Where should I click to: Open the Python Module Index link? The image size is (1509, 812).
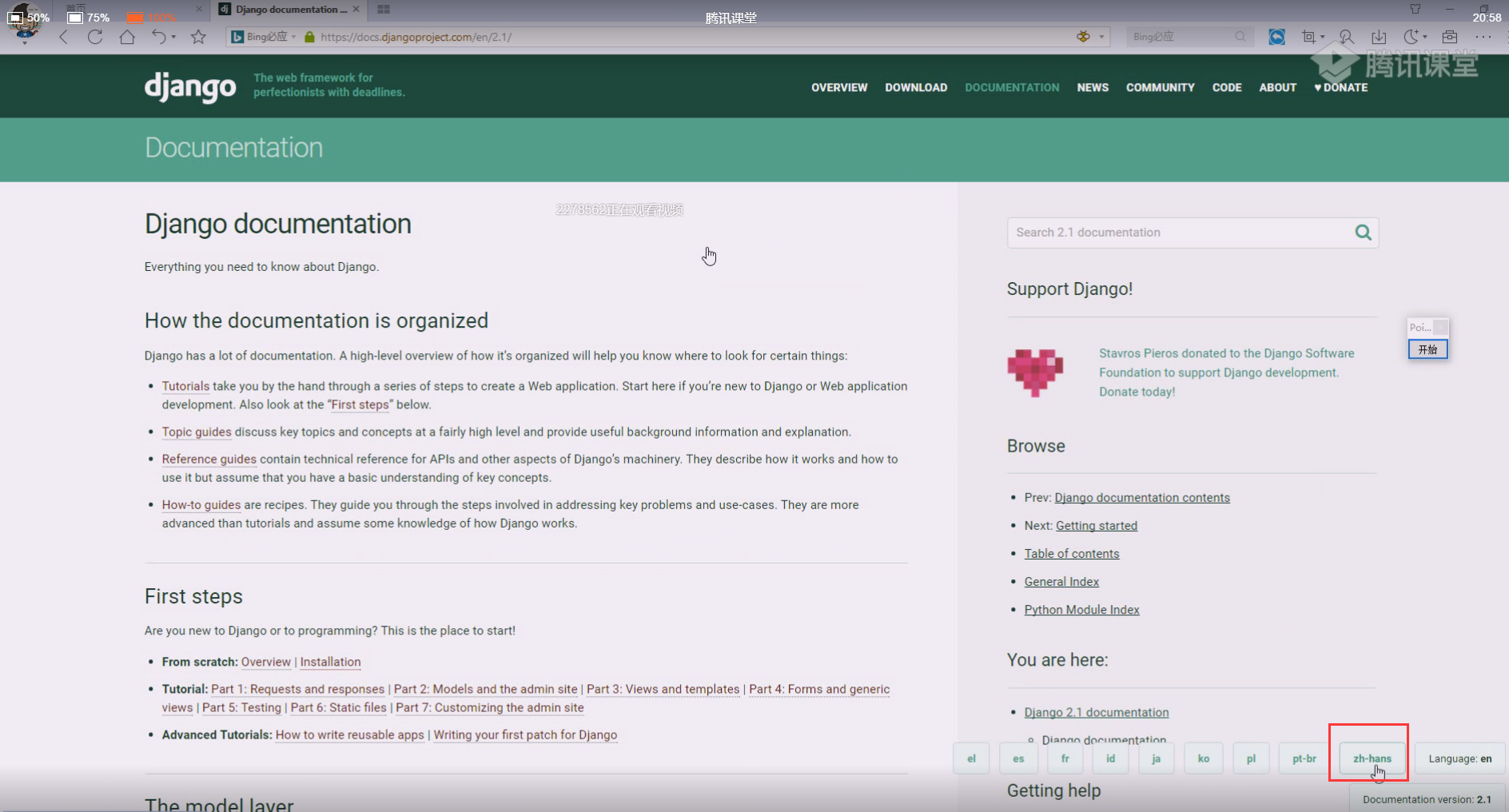pos(1082,610)
